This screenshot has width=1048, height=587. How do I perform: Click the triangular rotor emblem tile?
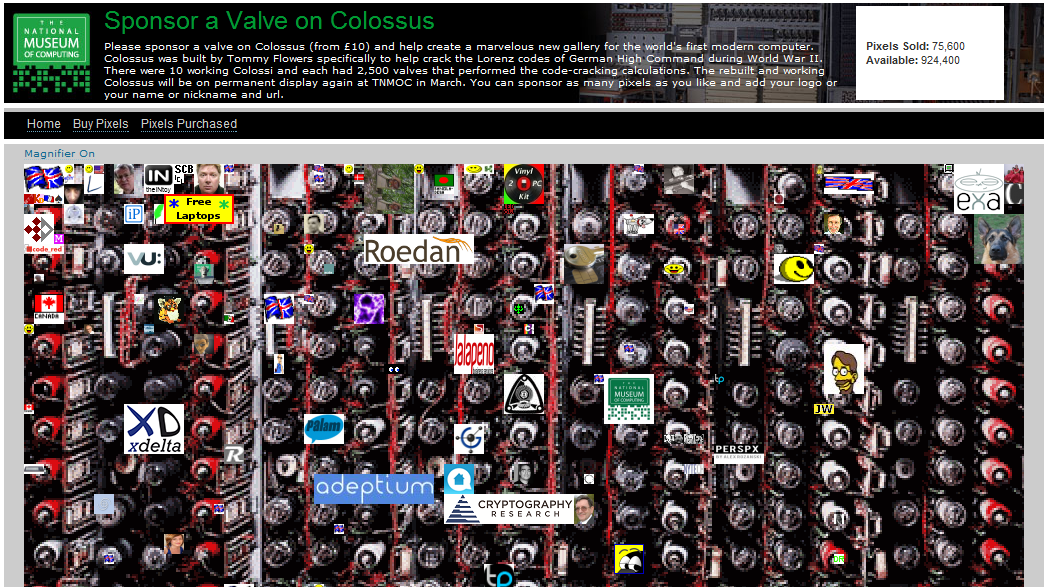[x=523, y=394]
